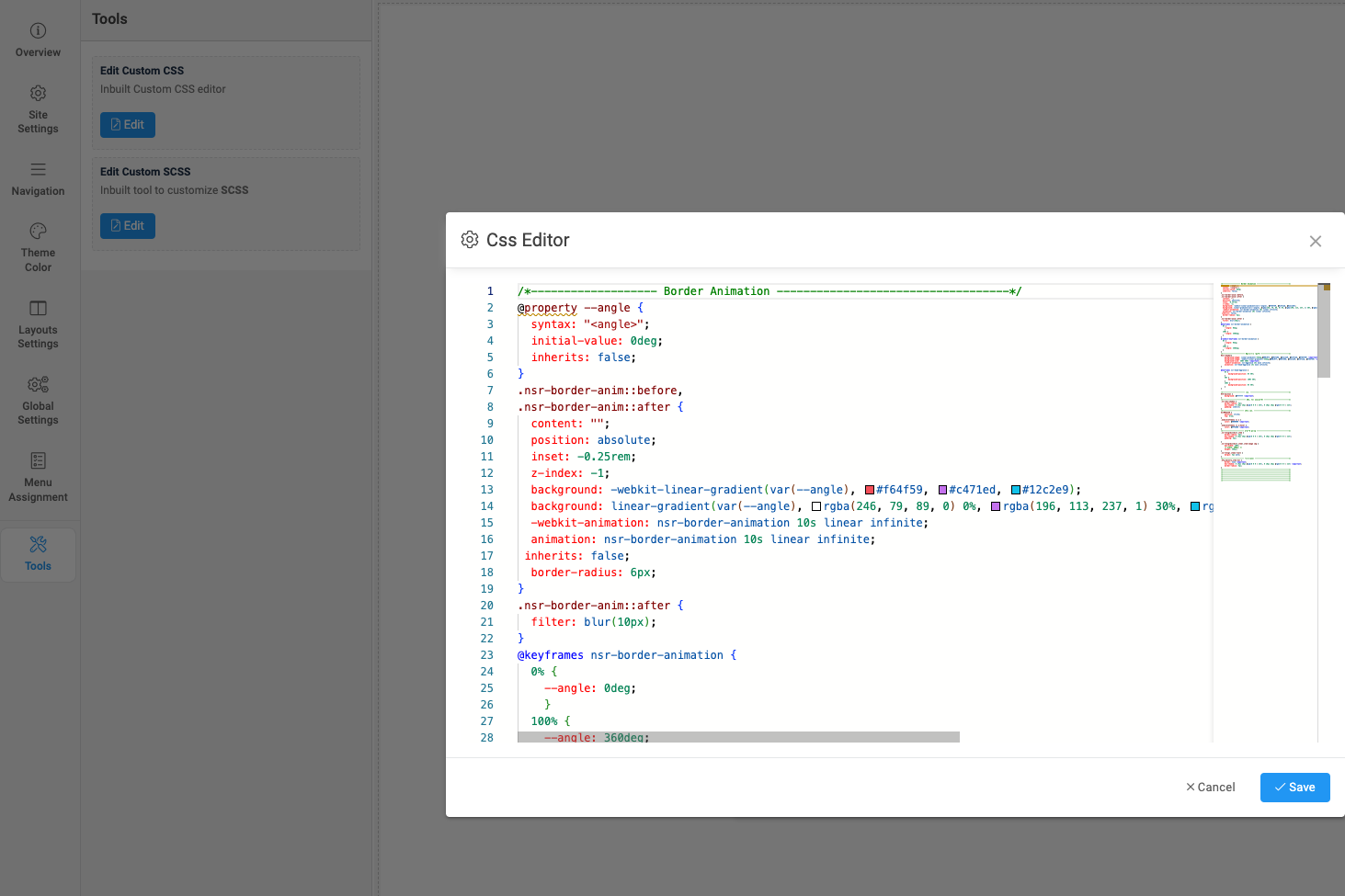Close the Css Editor modal
1345x896 pixels.
pos(1316,242)
